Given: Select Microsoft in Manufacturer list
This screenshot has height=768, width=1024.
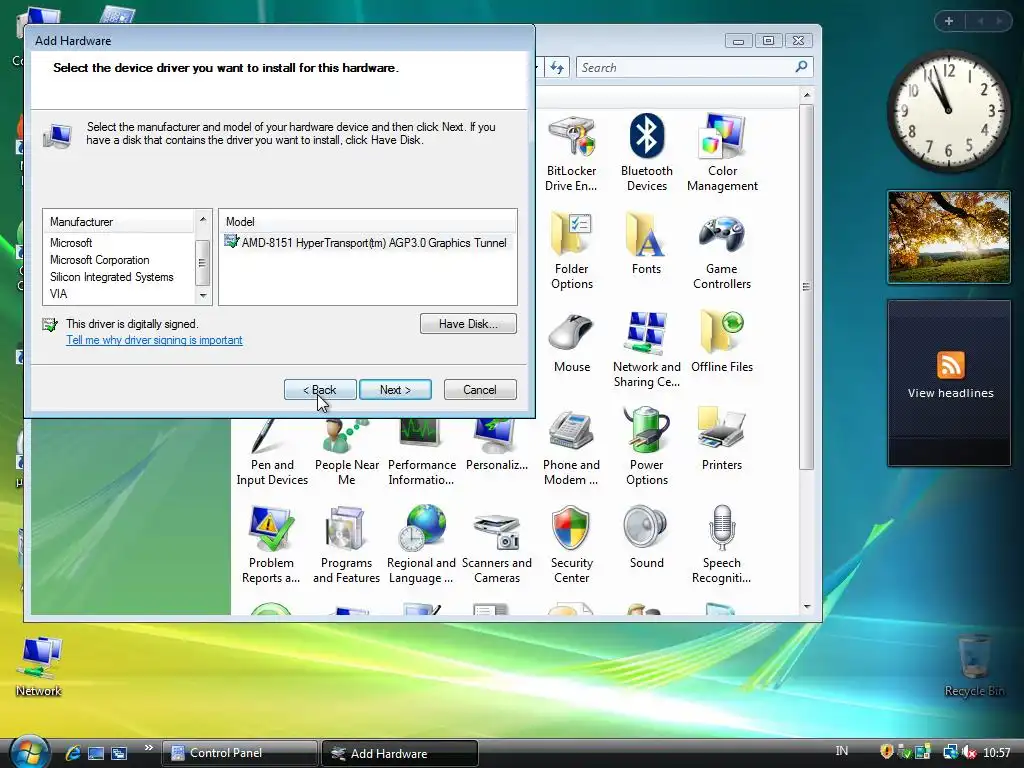Looking at the screenshot, I should [x=71, y=243].
